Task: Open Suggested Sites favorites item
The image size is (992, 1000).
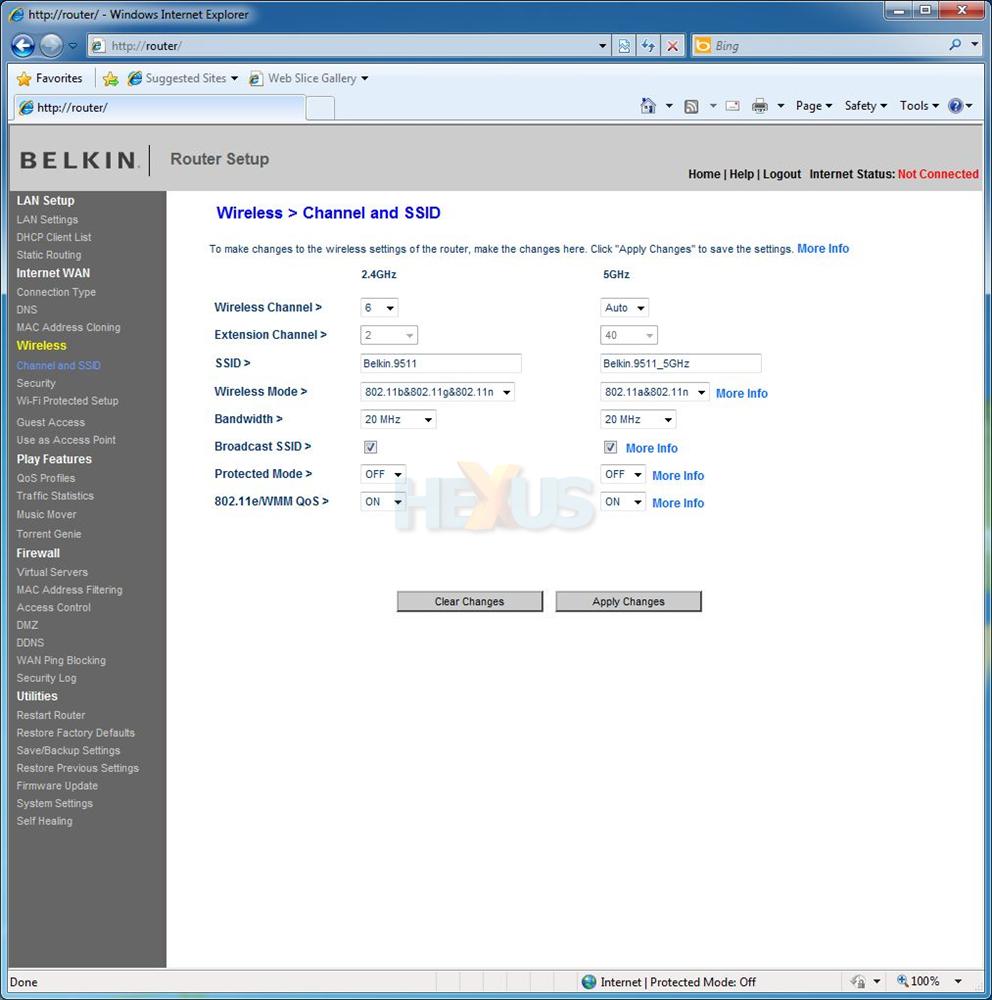Action: (182, 78)
